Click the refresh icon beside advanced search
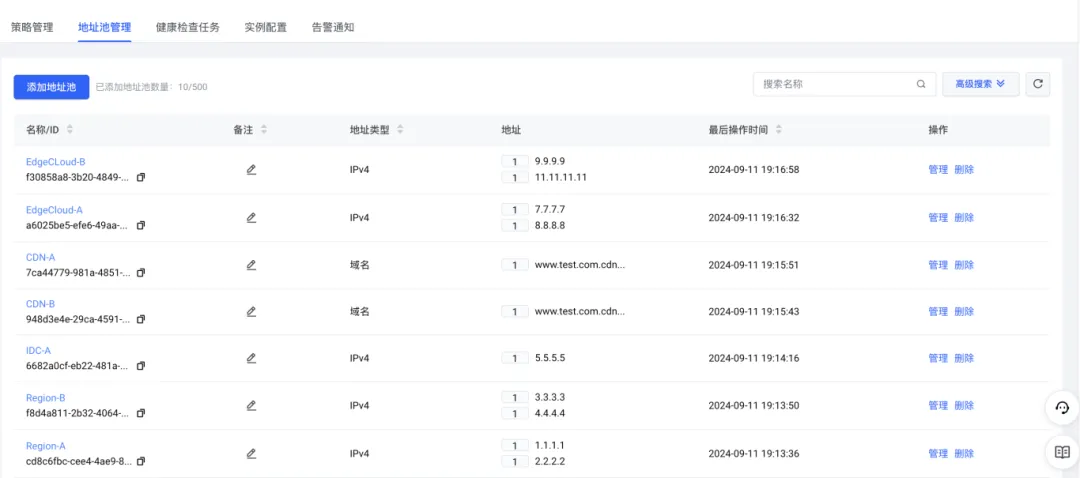Image resolution: width=1080 pixels, height=478 pixels. point(1038,84)
